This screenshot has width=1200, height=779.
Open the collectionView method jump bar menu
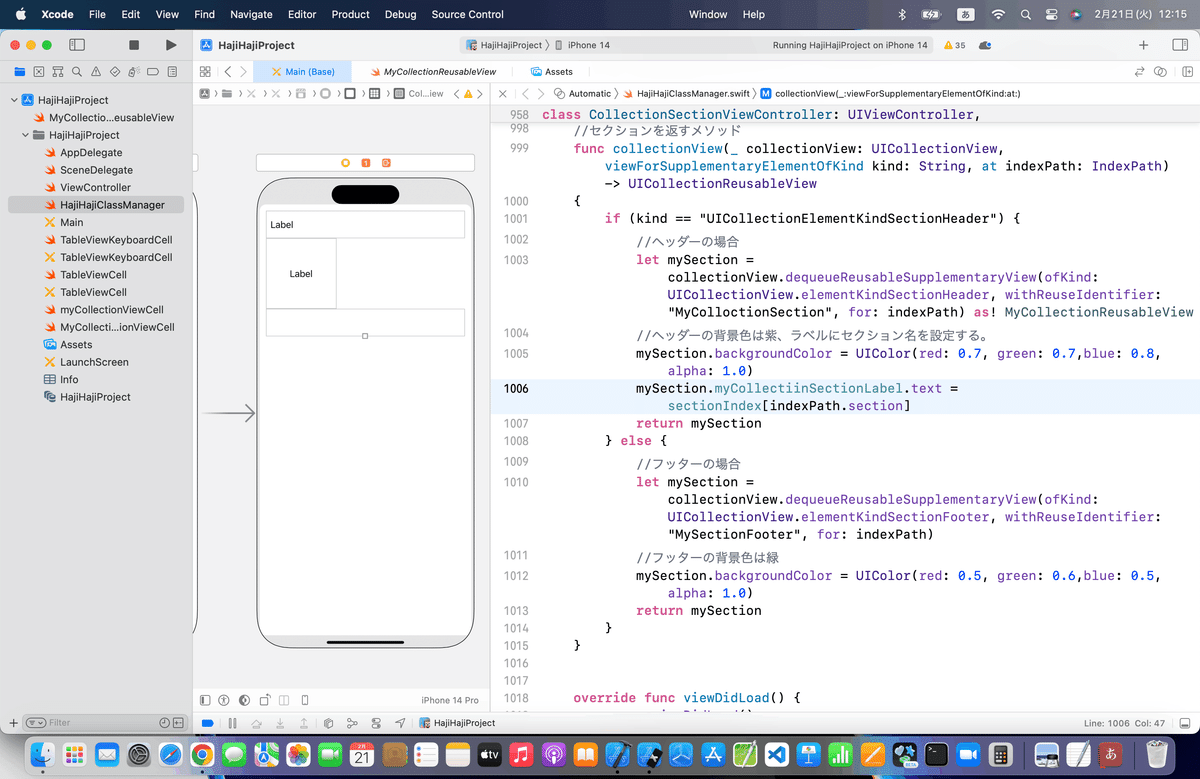tap(890, 93)
